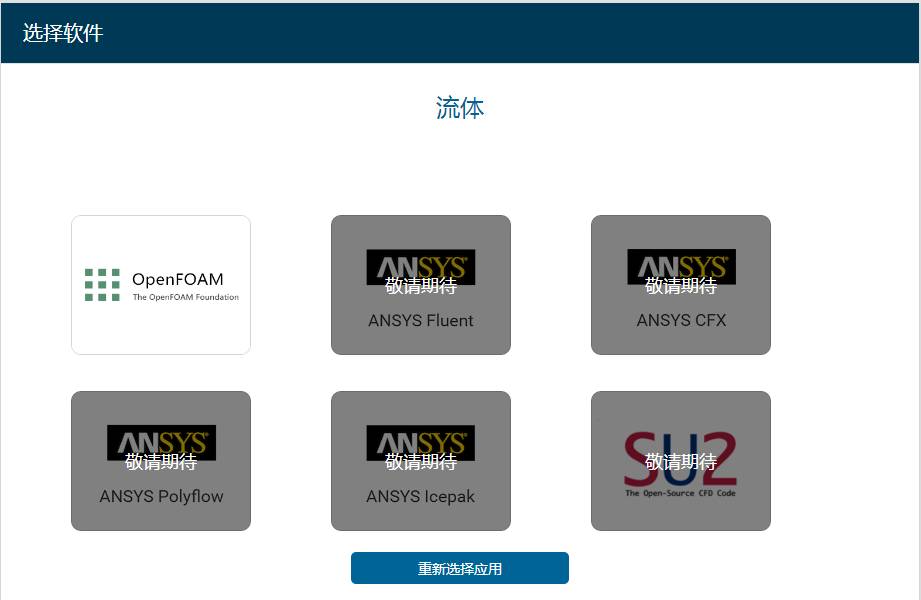The width and height of the screenshot is (921, 600).
Task: Pick the ANSYS Polyflow card
Action: (161, 461)
